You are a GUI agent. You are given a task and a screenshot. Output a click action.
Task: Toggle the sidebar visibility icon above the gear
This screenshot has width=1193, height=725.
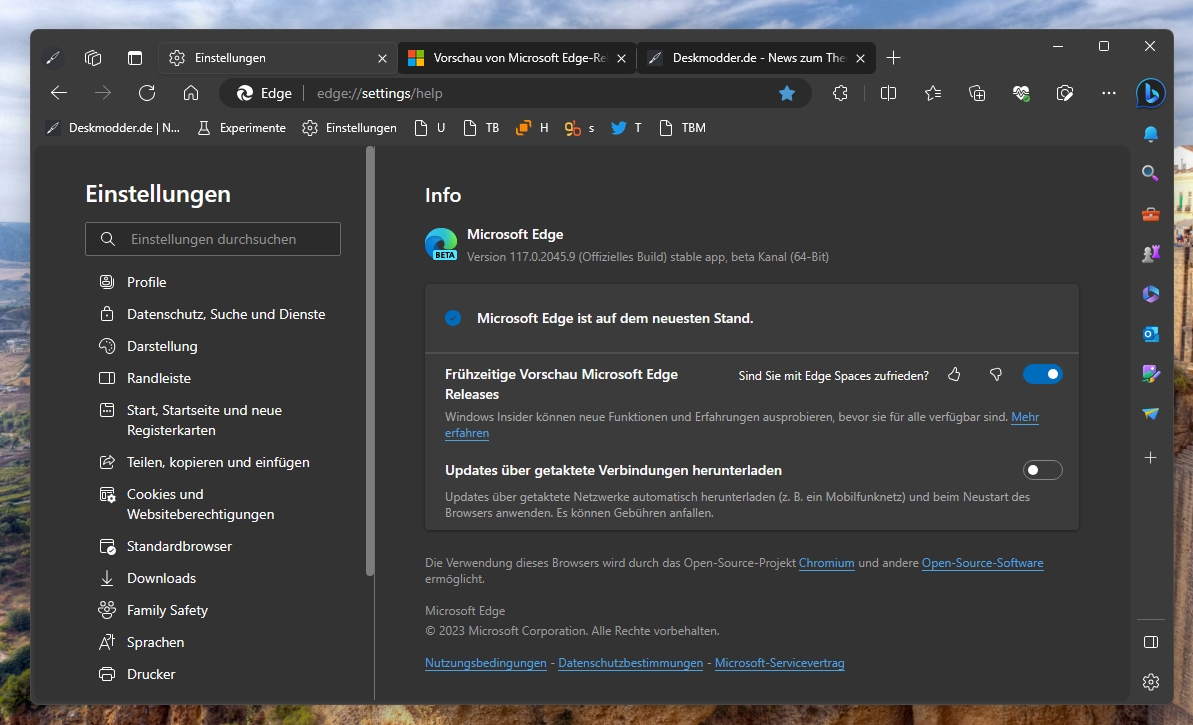pyautogui.click(x=1150, y=642)
